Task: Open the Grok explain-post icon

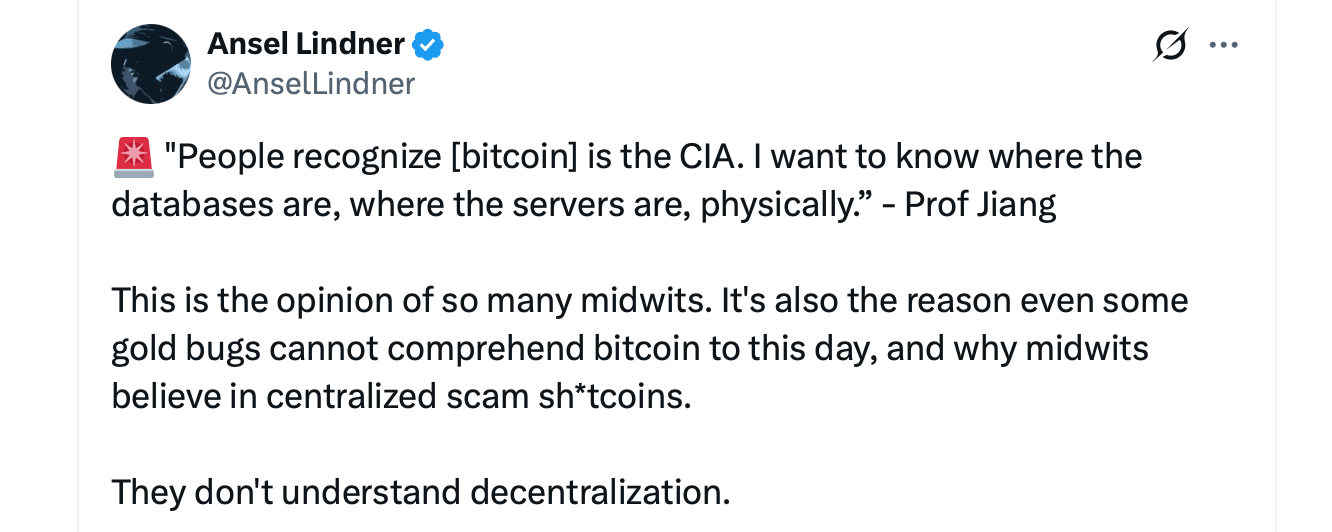Action: point(1170,45)
